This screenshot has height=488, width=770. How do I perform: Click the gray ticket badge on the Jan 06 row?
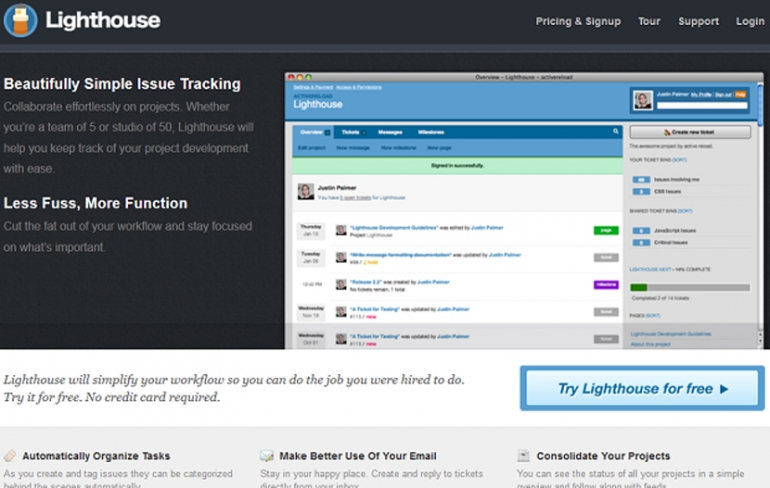(606, 258)
